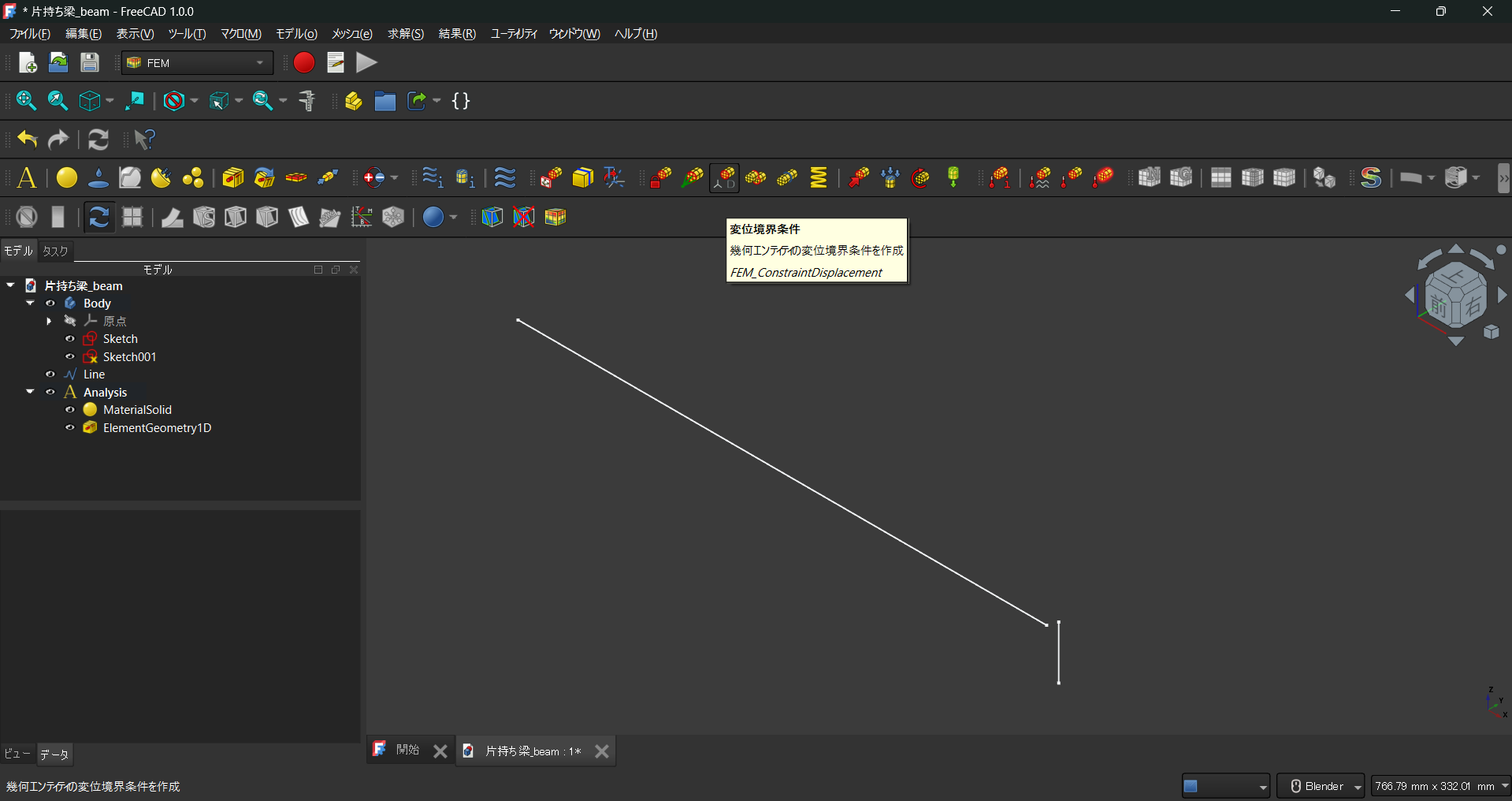Image resolution: width=1512 pixels, height=801 pixels.
Task: Click the purge results icon
Action: 27,217
